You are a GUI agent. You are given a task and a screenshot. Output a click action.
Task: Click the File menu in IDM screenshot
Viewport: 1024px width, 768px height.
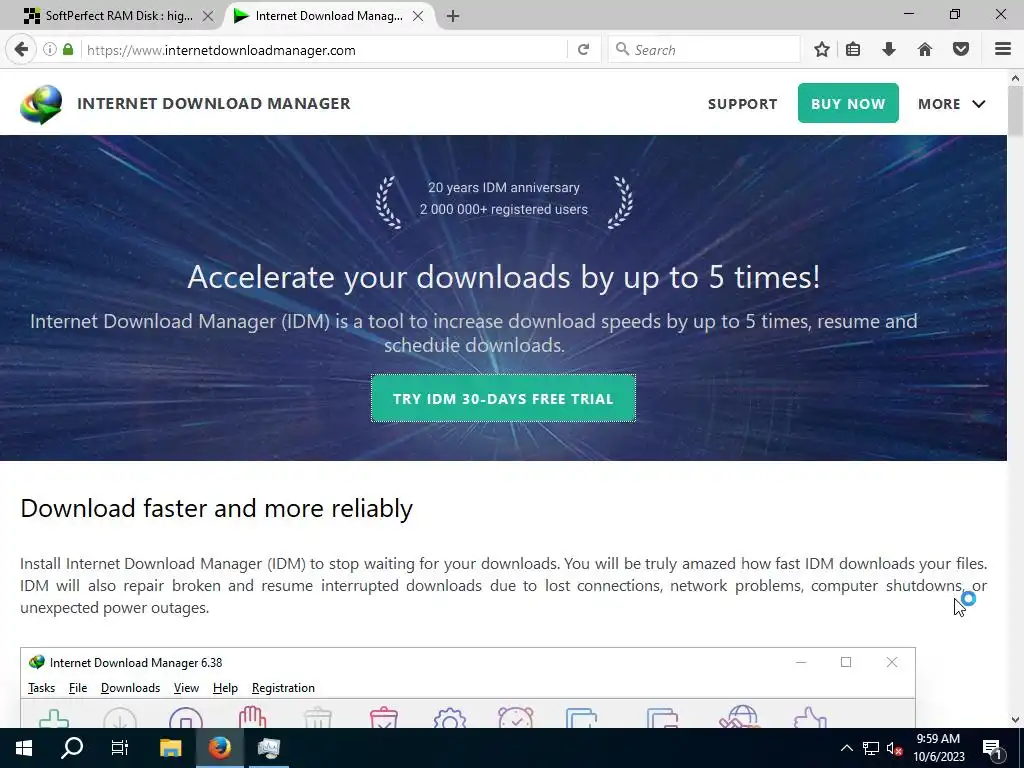(x=78, y=688)
